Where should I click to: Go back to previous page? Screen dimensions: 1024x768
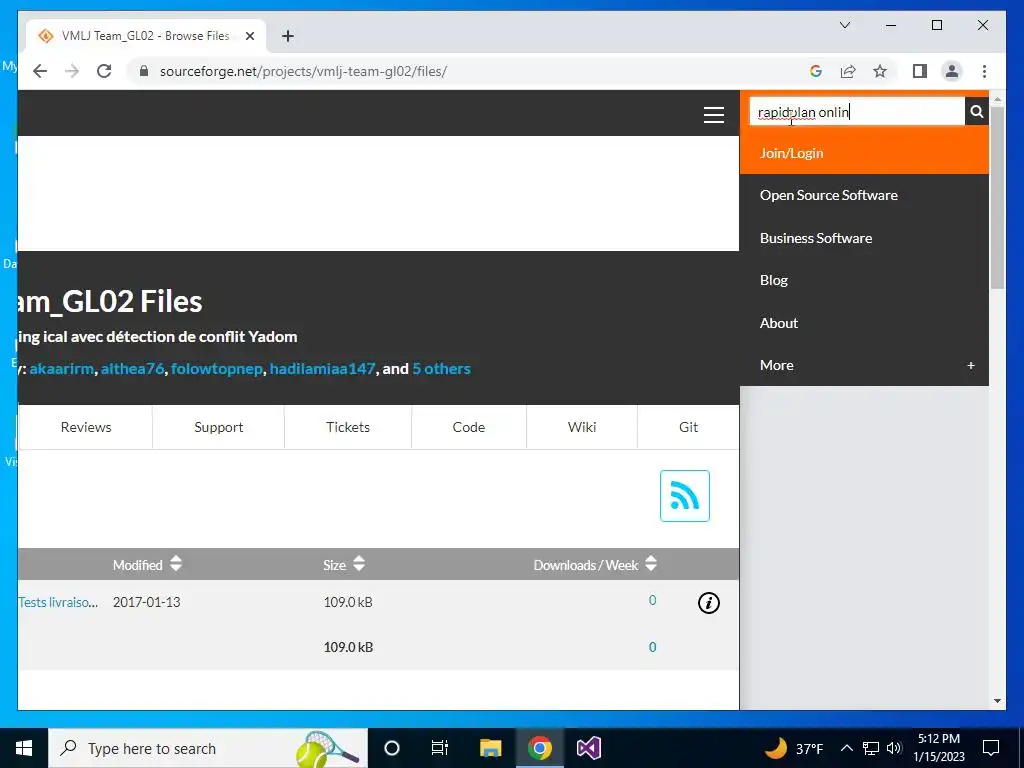pyautogui.click(x=40, y=71)
